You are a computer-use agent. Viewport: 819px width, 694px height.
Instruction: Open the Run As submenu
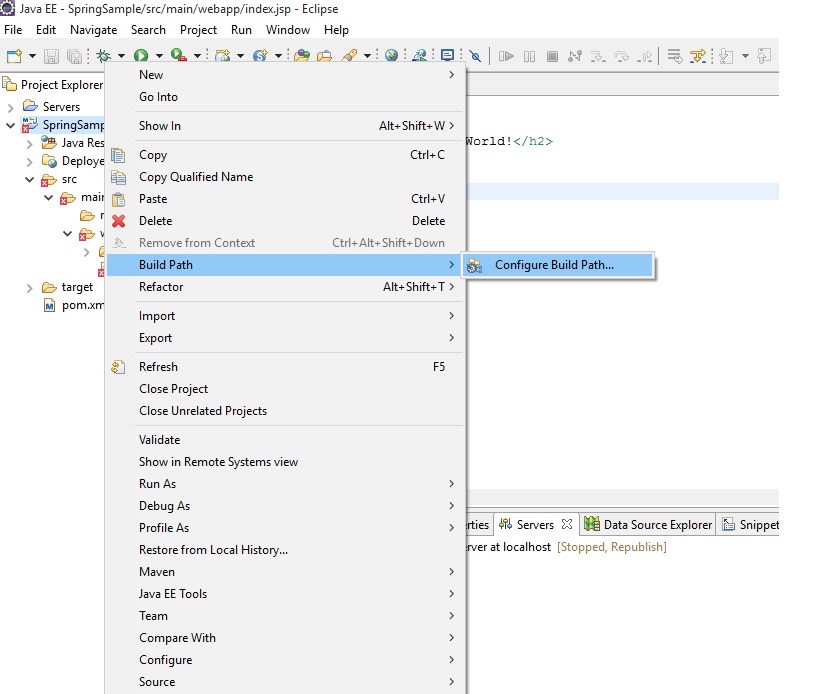pyautogui.click(x=285, y=484)
